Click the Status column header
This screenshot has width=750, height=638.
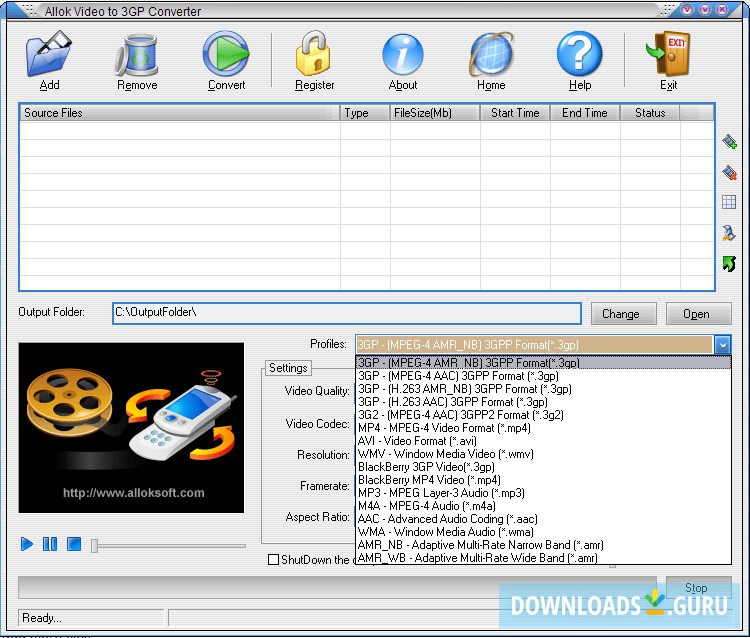coord(650,113)
